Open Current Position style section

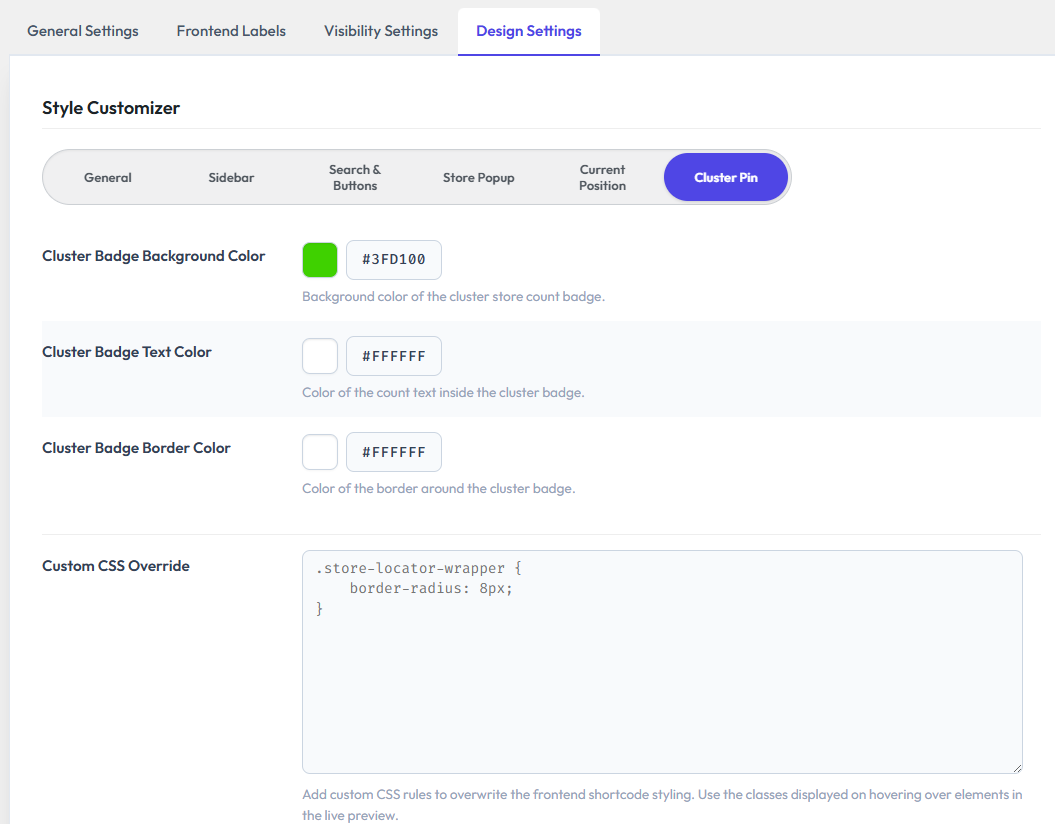coord(602,178)
